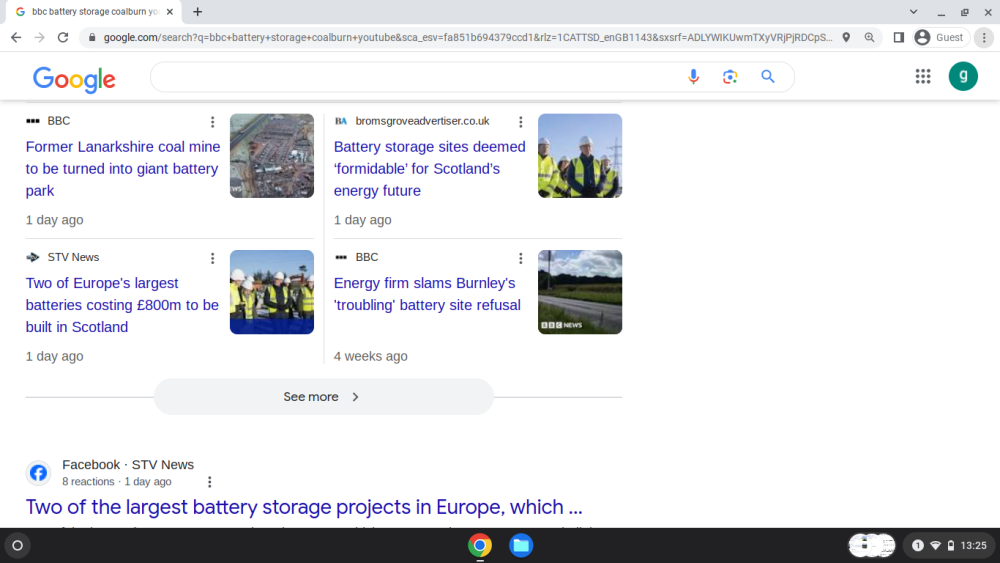Toggle the browser side panel

coord(899,38)
